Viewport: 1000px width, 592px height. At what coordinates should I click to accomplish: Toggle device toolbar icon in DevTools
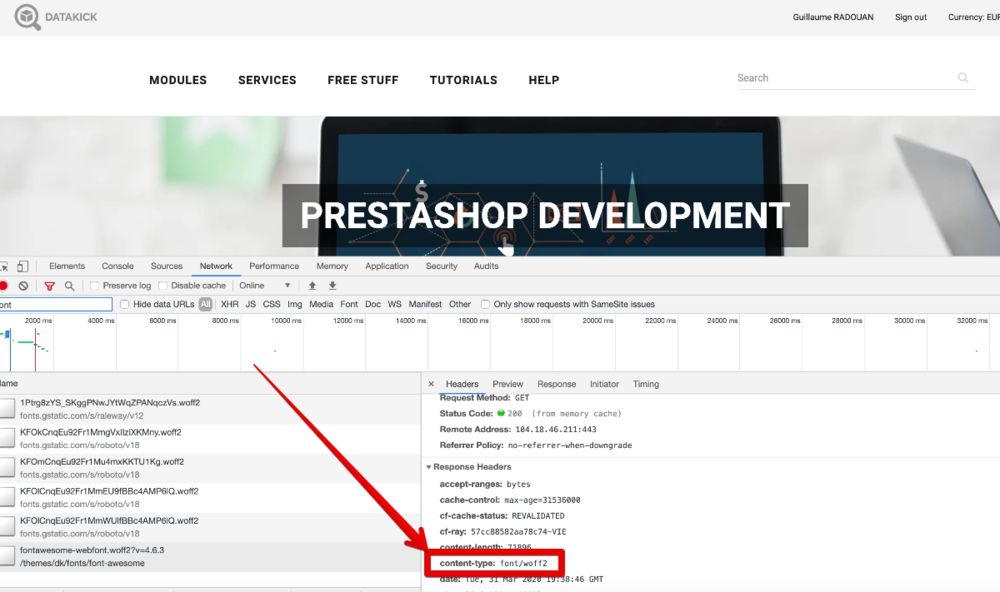pos(22,266)
